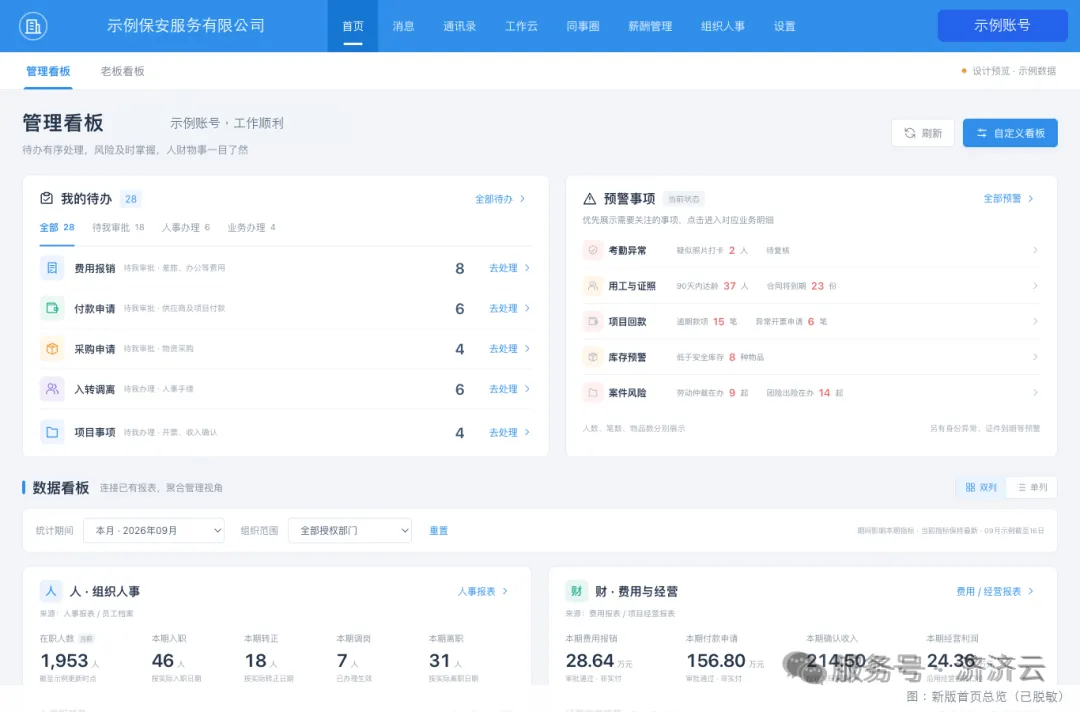Select the 人事办理 6 filter tab

(x=185, y=227)
